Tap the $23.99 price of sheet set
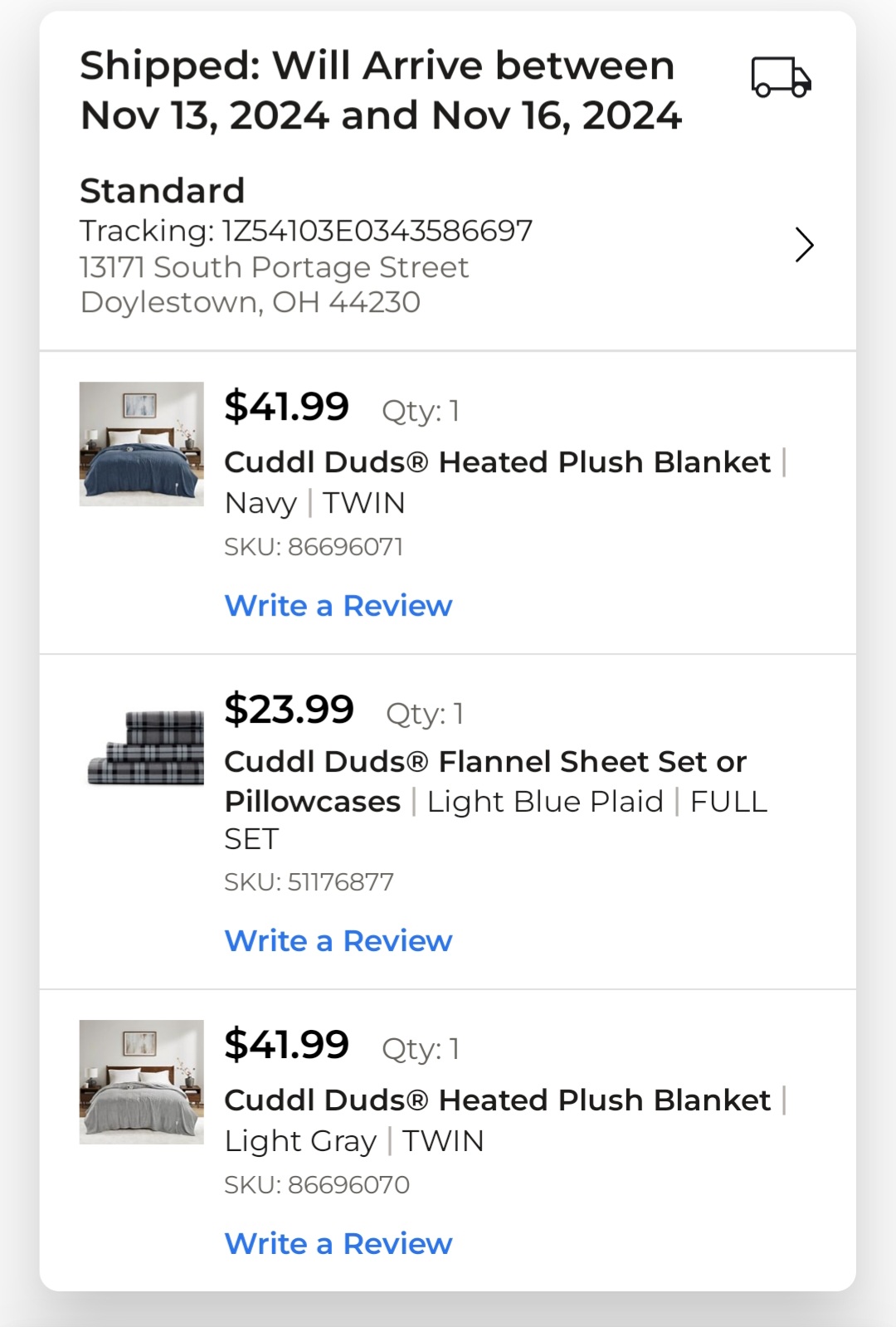Viewport: 896px width, 1327px height. point(290,710)
